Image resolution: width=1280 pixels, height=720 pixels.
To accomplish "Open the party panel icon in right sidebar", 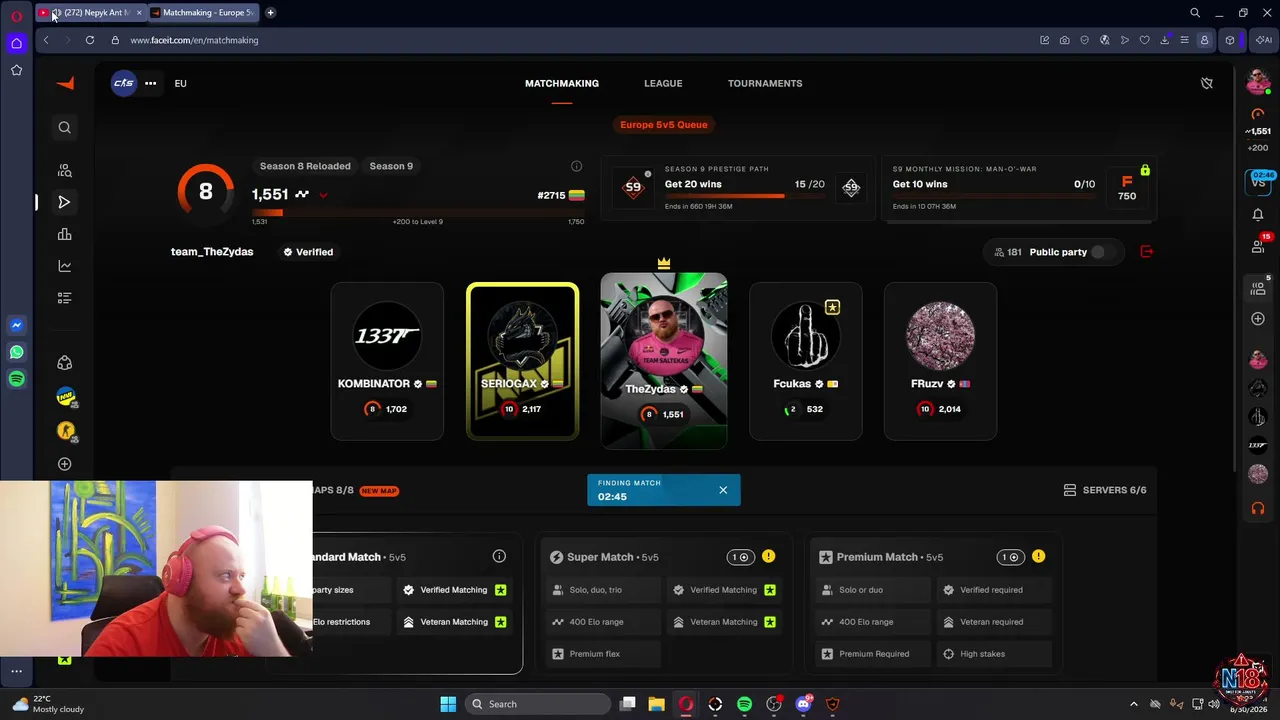I will point(1258,288).
